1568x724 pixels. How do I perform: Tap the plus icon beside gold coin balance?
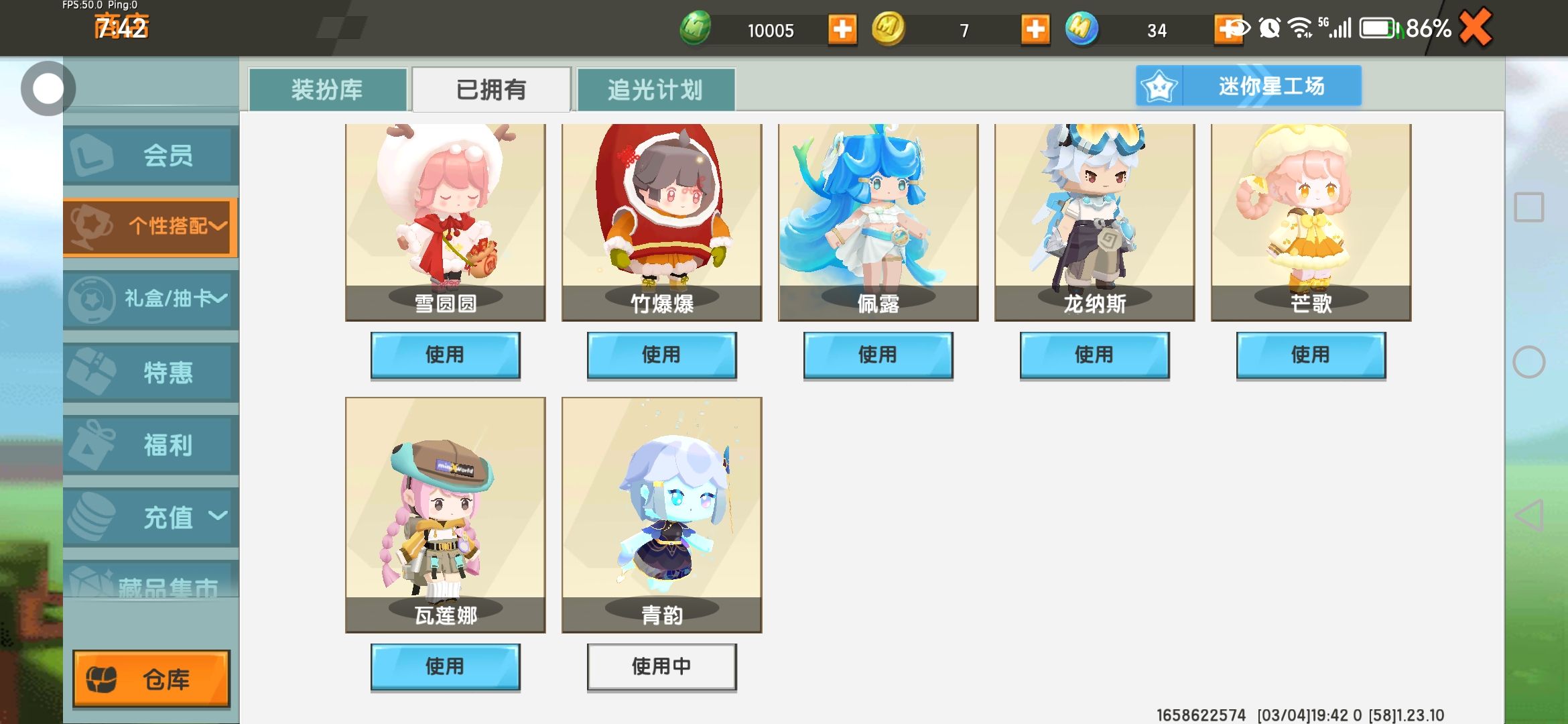(x=1035, y=29)
